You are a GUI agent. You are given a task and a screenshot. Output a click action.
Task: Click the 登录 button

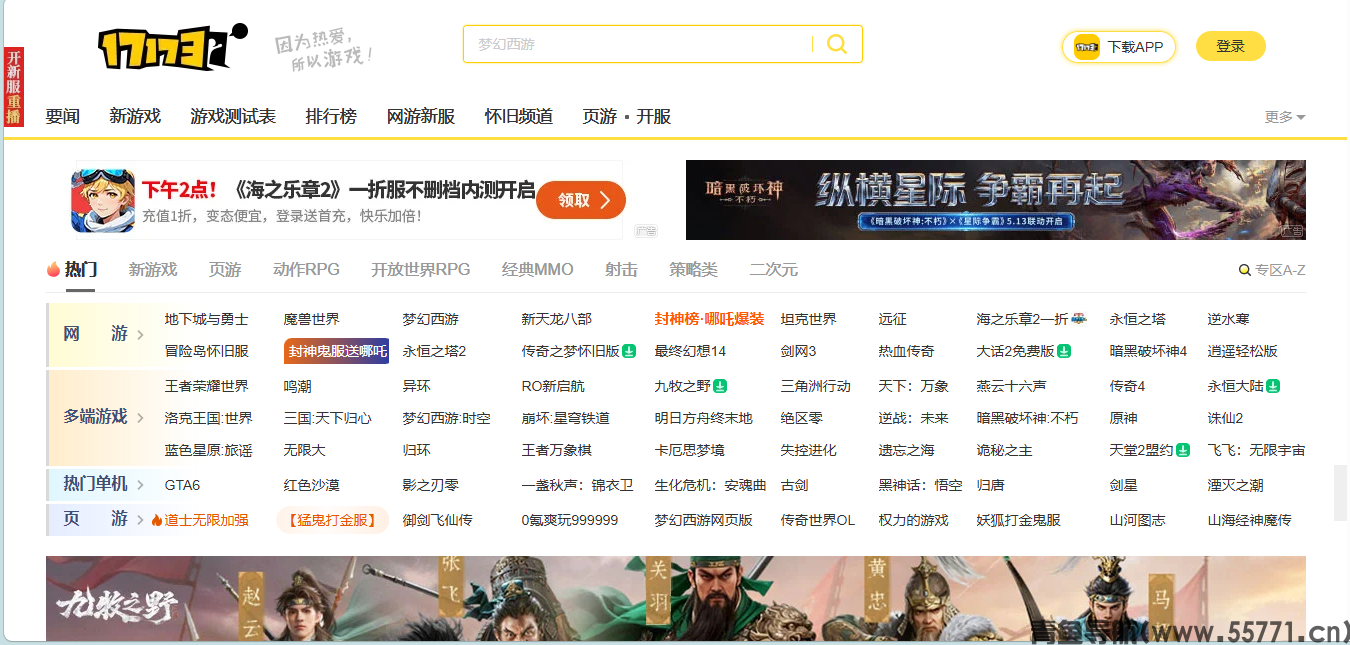[x=1231, y=46]
